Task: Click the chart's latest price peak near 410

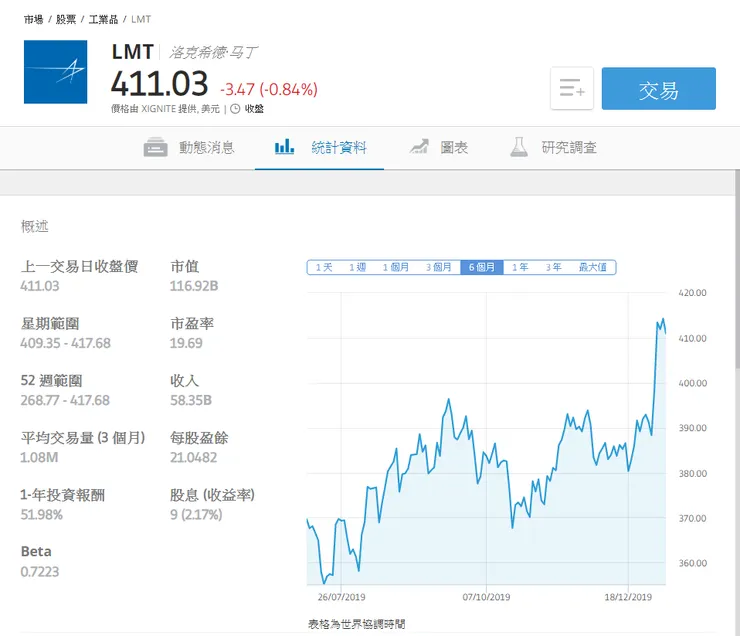Action: tap(663, 320)
